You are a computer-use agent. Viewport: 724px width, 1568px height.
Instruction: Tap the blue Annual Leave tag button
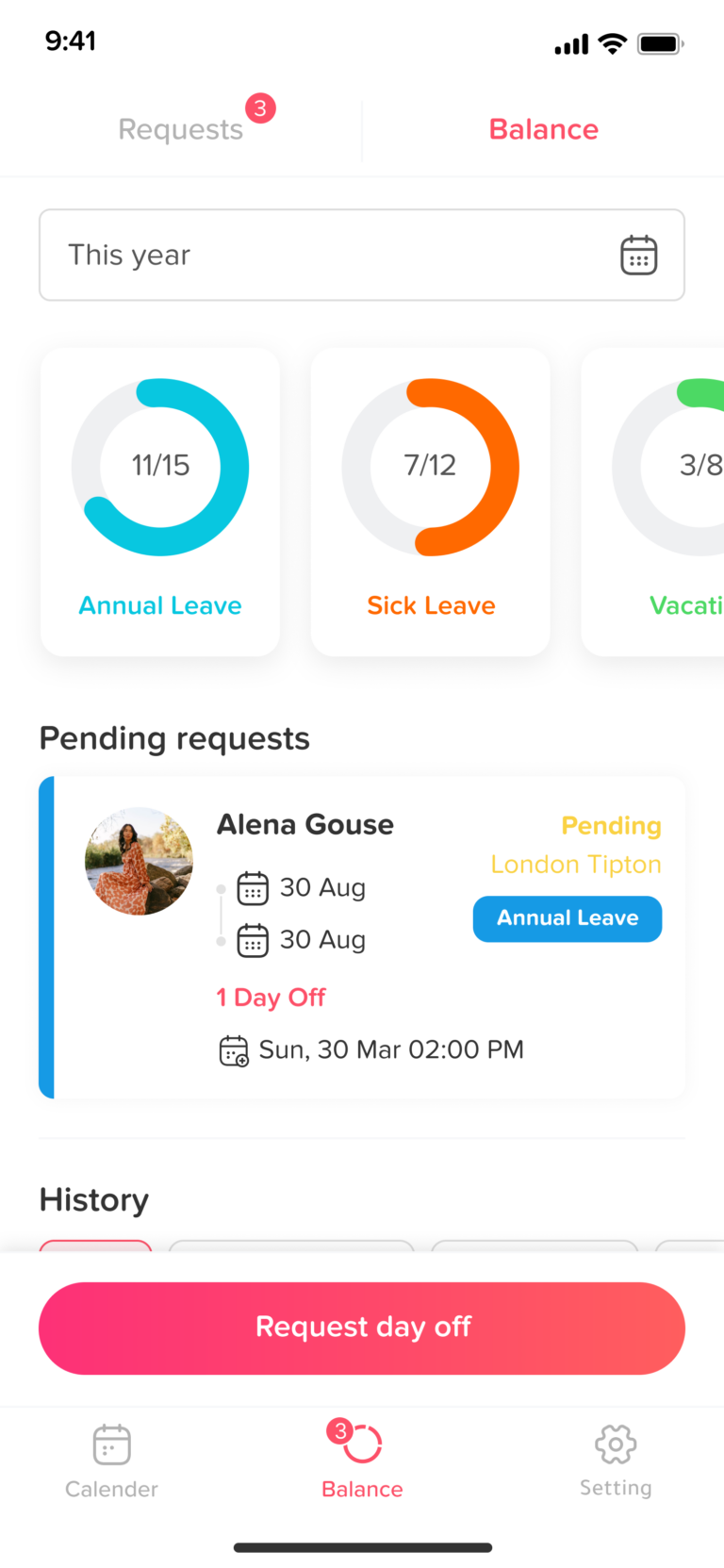pyautogui.click(x=568, y=918)
